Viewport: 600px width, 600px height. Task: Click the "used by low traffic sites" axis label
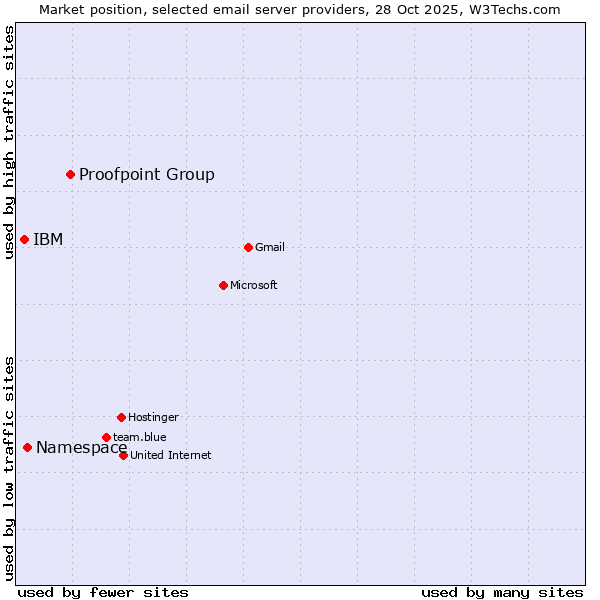(x=9, y=467)
